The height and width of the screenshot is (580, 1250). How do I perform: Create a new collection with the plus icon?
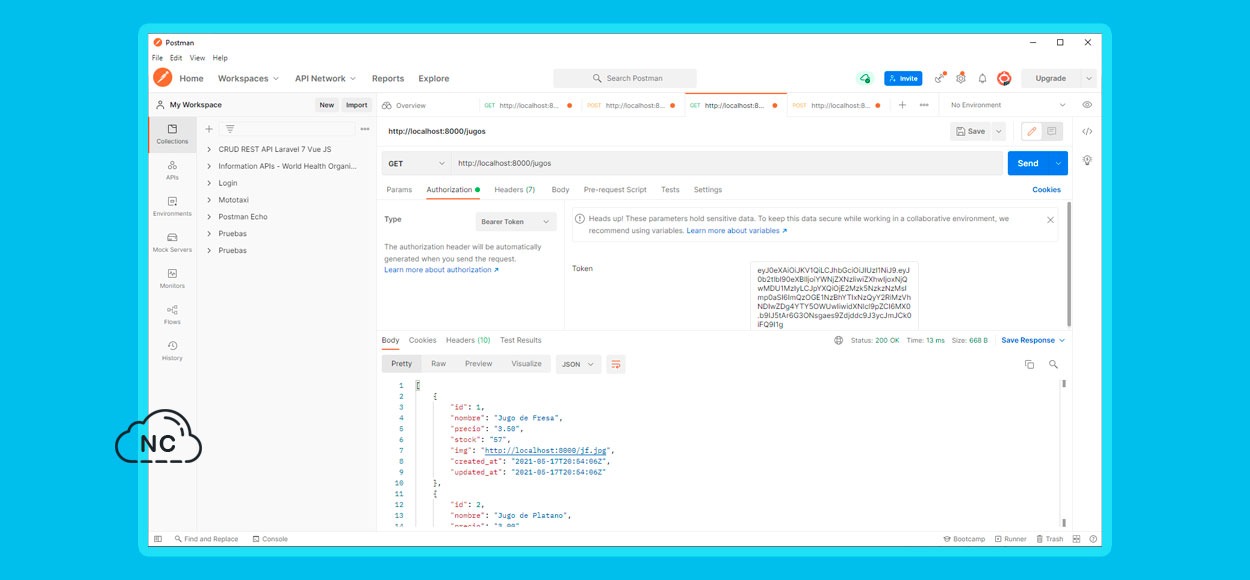[209, 129]
